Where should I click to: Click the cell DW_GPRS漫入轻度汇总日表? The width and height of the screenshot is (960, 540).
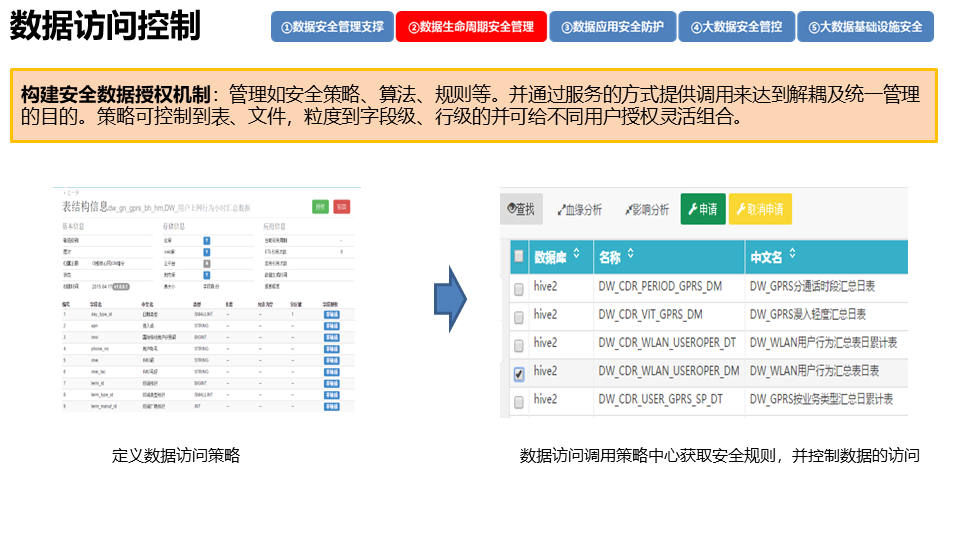click(808, 315)
